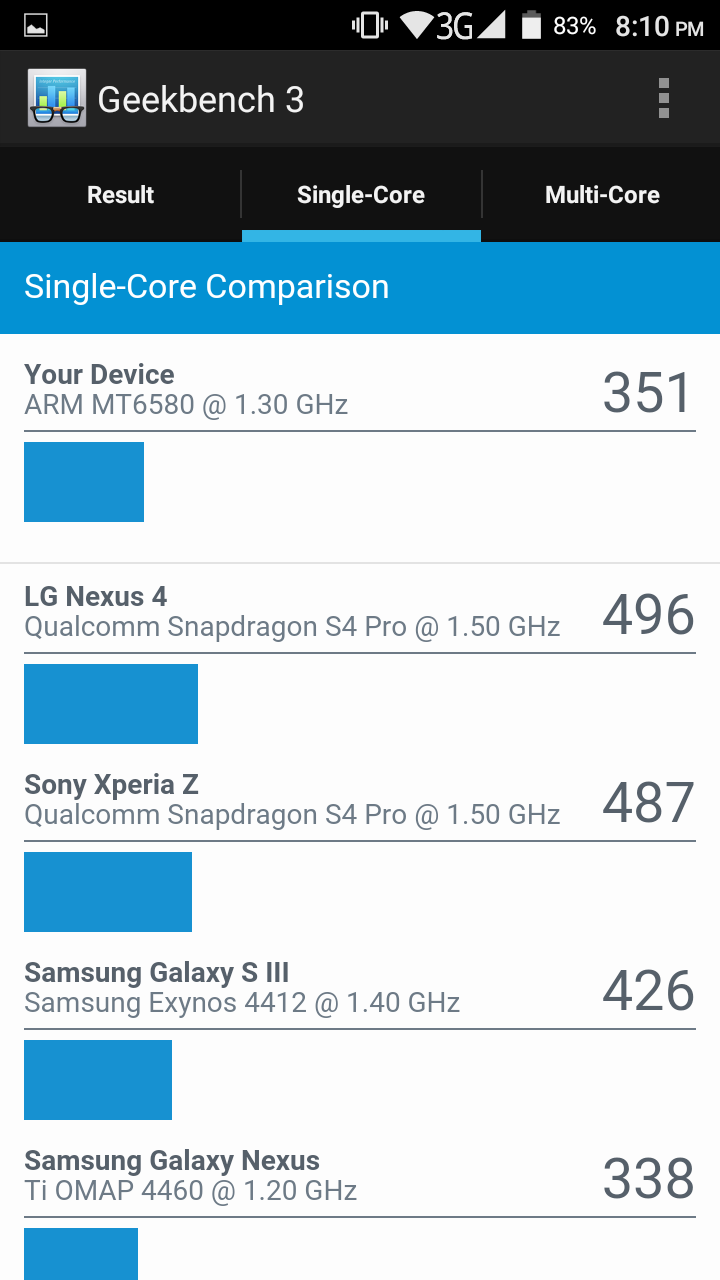Tap the Your Device score bar
The image size is (720, 1280).
point(84,482)
